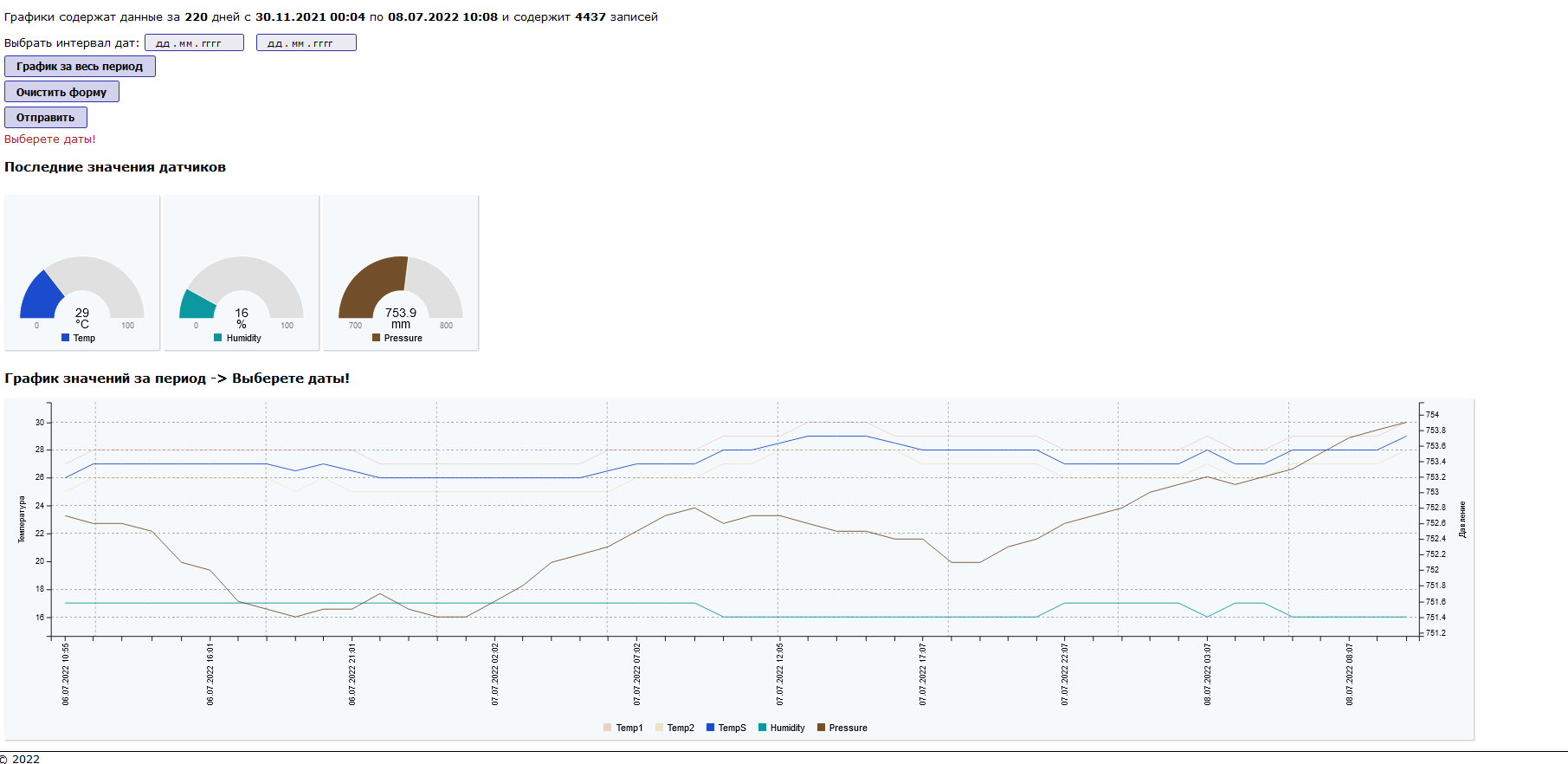Click the end date input field

pos(307,42)
